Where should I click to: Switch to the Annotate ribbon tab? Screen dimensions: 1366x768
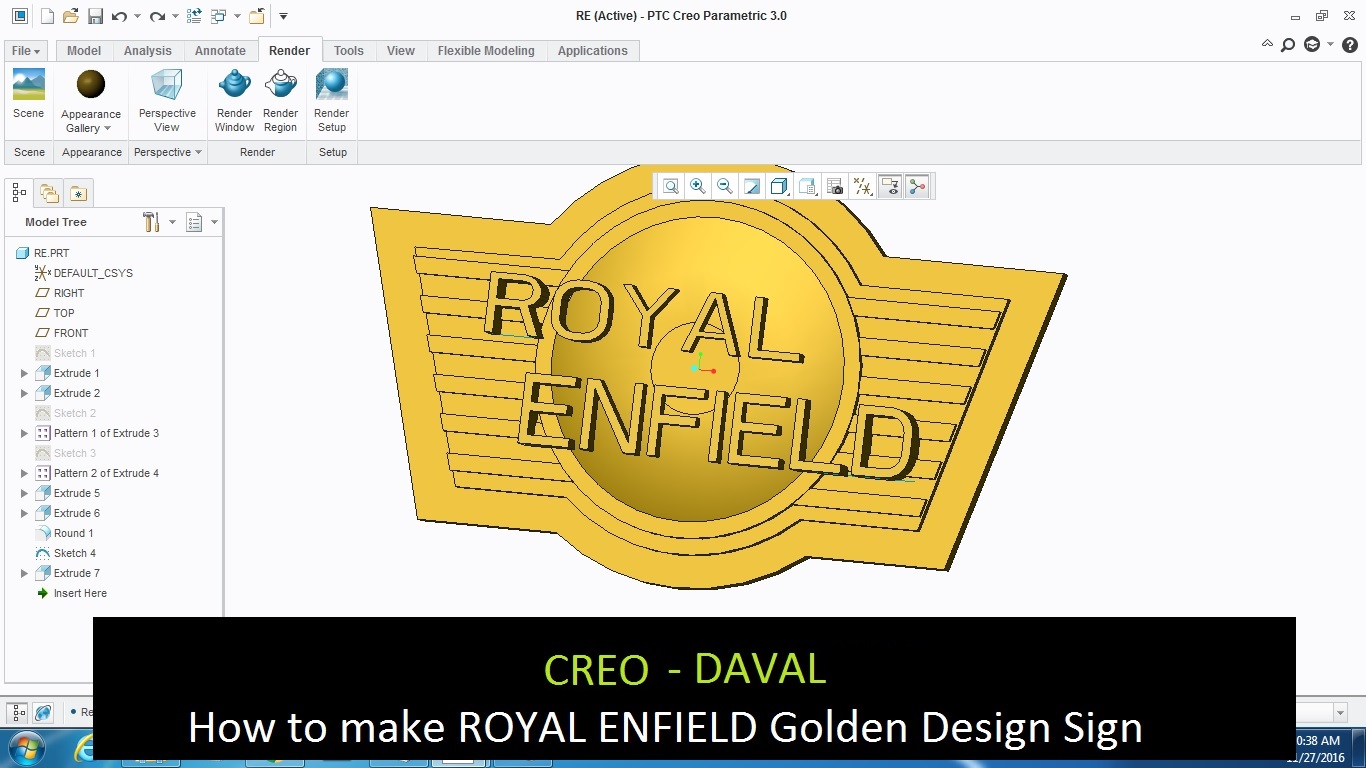220,51
